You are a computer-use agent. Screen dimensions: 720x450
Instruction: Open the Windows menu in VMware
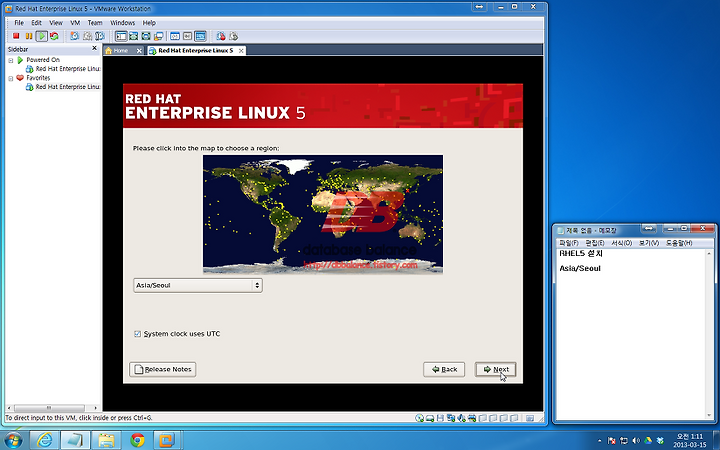(x=123, y=22)
